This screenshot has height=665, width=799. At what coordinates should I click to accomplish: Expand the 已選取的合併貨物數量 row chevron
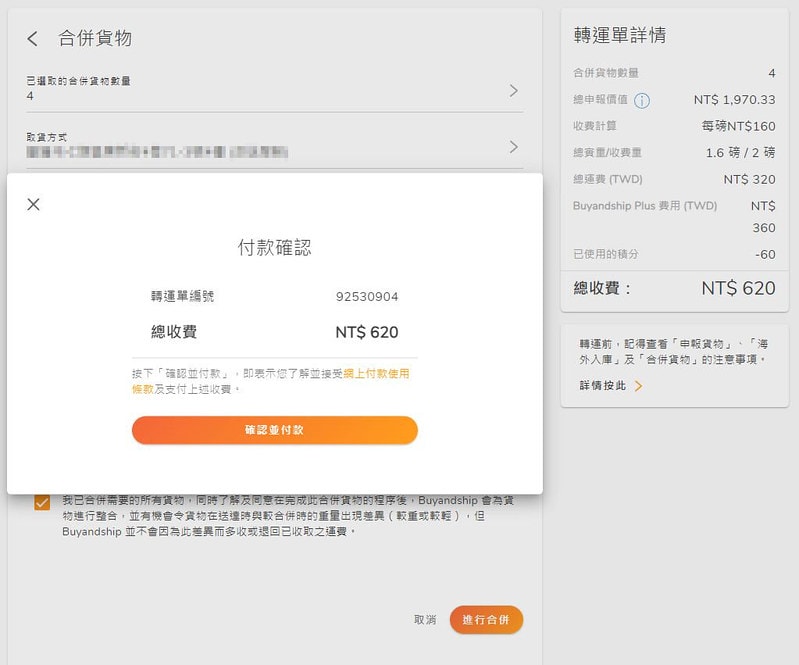pyautogui.click(x=513, y=91)
